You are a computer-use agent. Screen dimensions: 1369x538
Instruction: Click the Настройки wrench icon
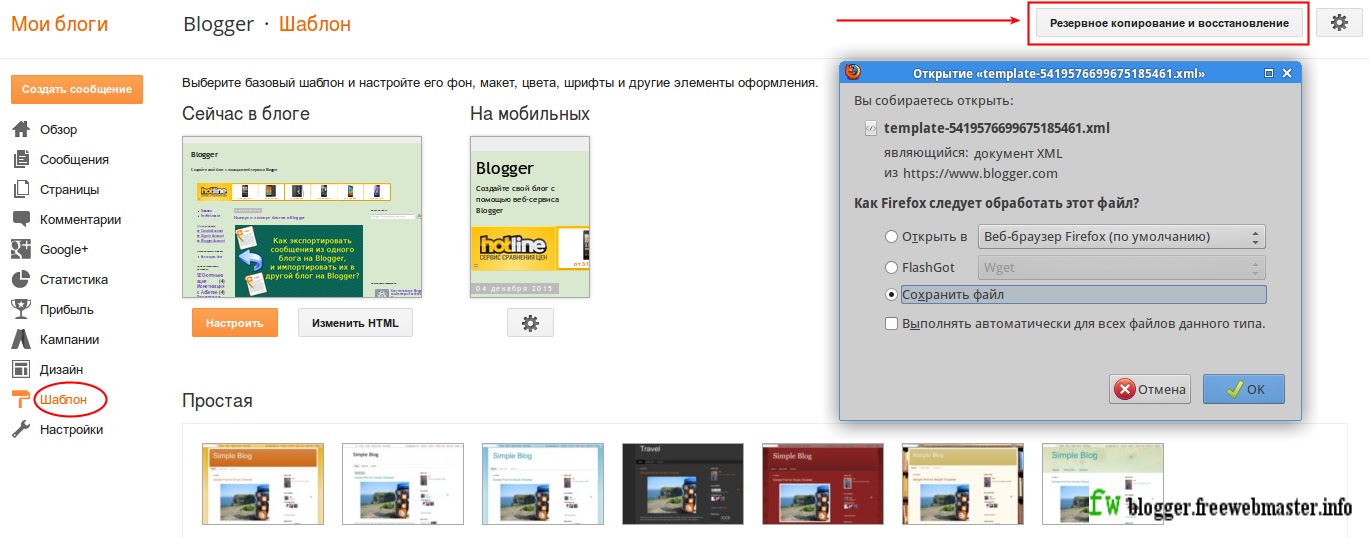pyautogui.click(x=21, y=429)
